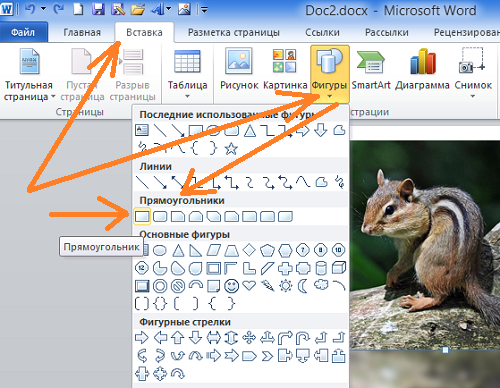Insert the smiley face shape
The width and height of the screenshot is (500, 388).
click(x=231, y=286)
